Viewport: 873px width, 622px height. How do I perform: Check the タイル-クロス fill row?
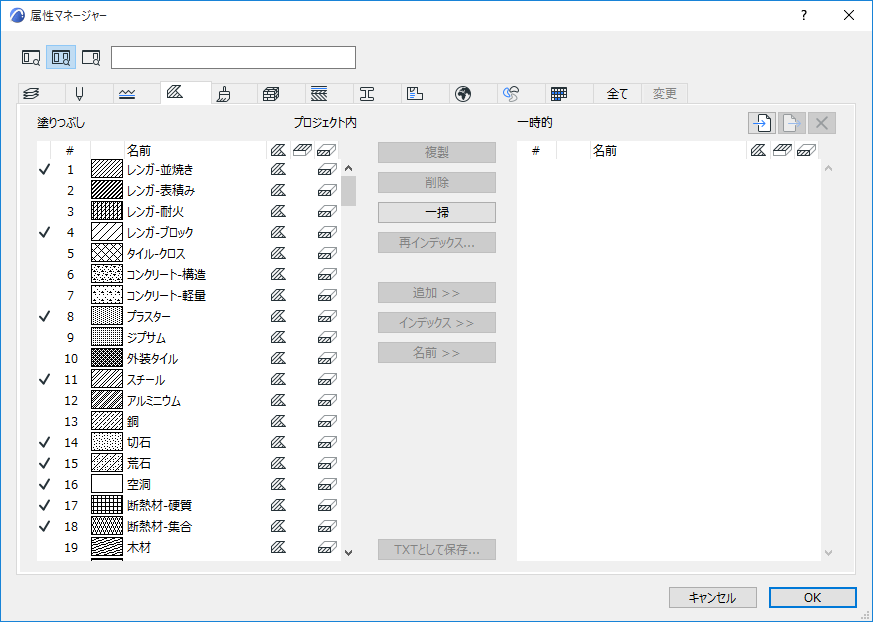tap(42, 253)
